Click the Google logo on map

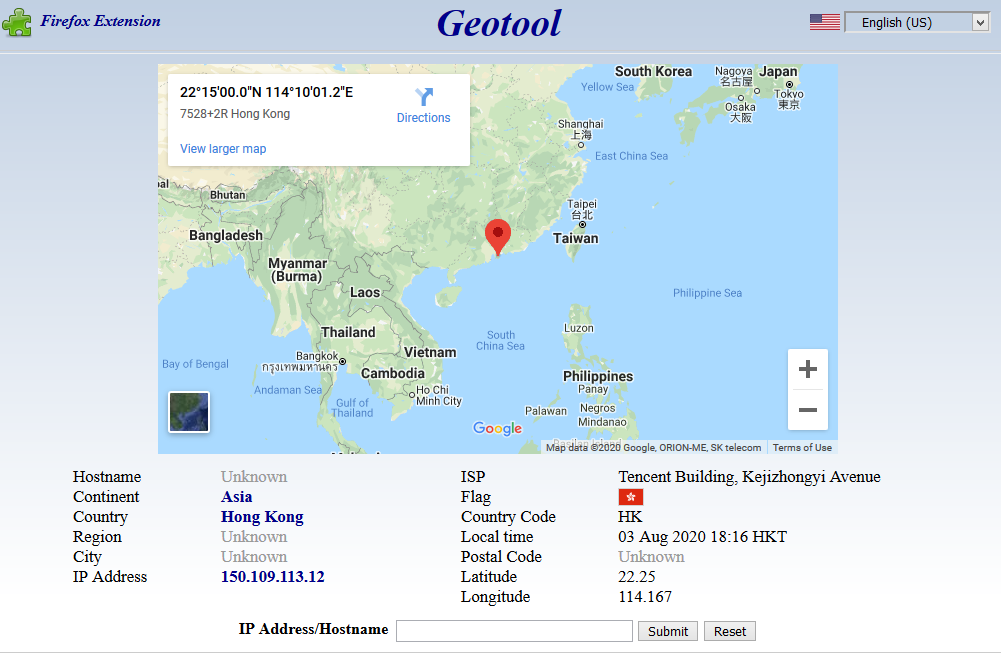[497, 428]
